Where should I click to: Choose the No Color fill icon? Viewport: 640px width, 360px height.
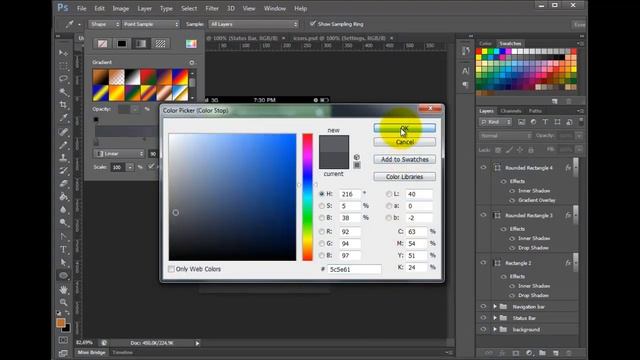[x=102, y=44]
